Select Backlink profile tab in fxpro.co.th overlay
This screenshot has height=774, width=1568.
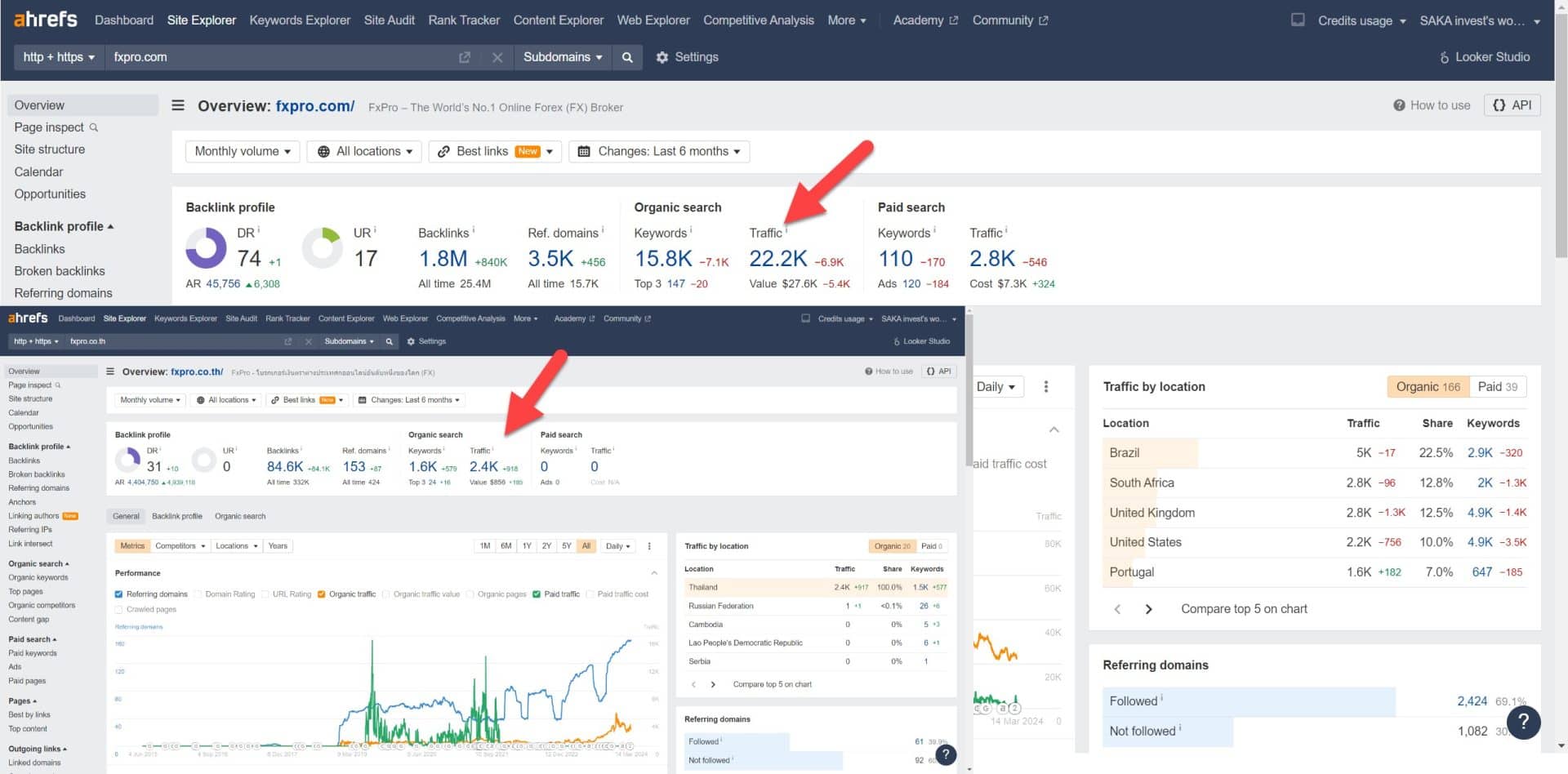tap(177, 516)
